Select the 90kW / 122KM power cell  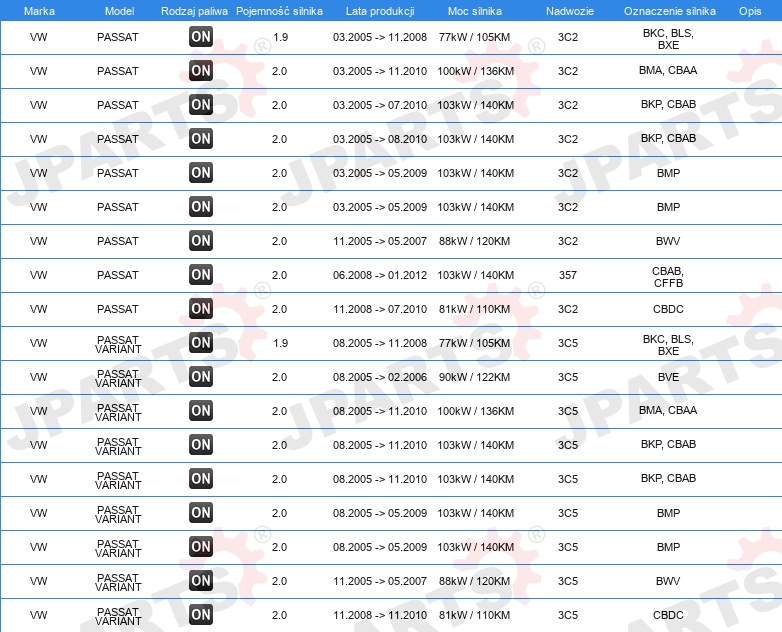coord(474,377)
